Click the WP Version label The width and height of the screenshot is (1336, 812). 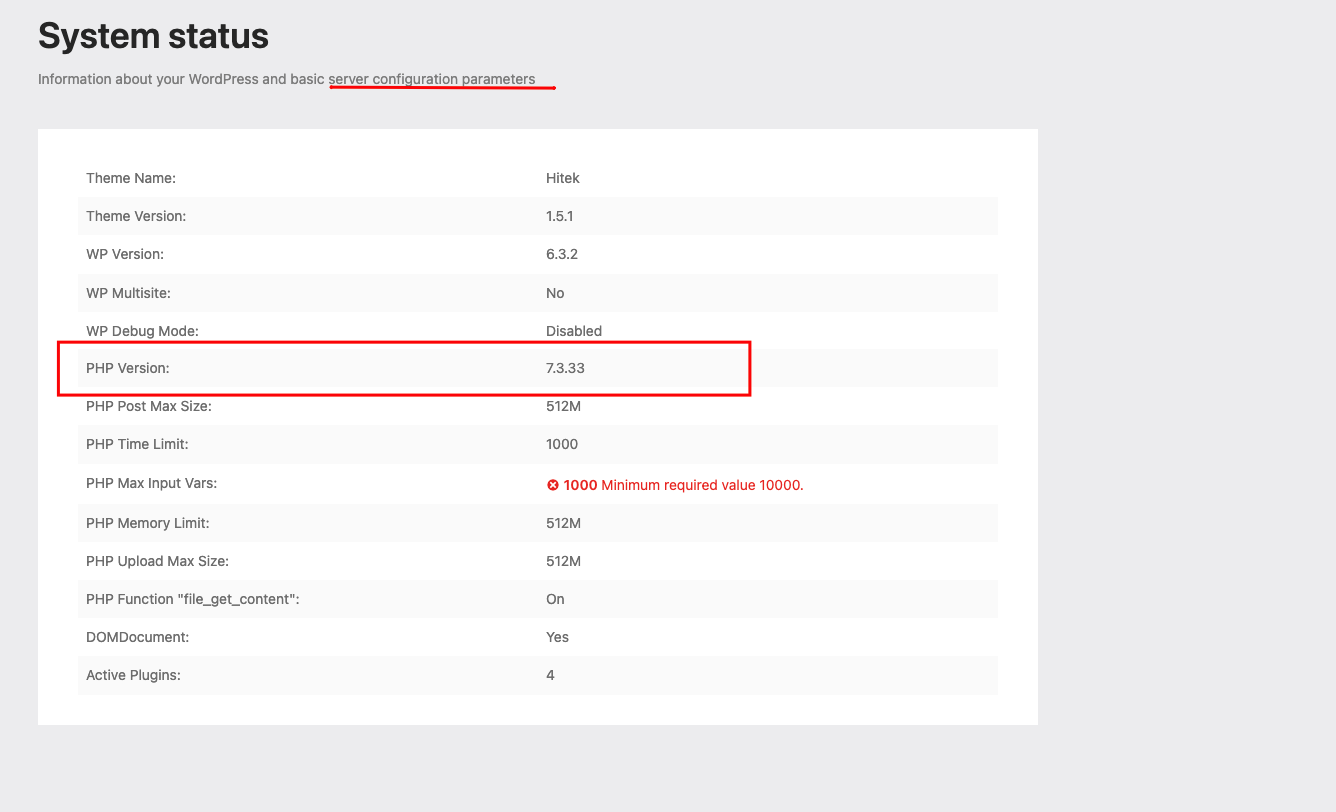tap(125, 254)
